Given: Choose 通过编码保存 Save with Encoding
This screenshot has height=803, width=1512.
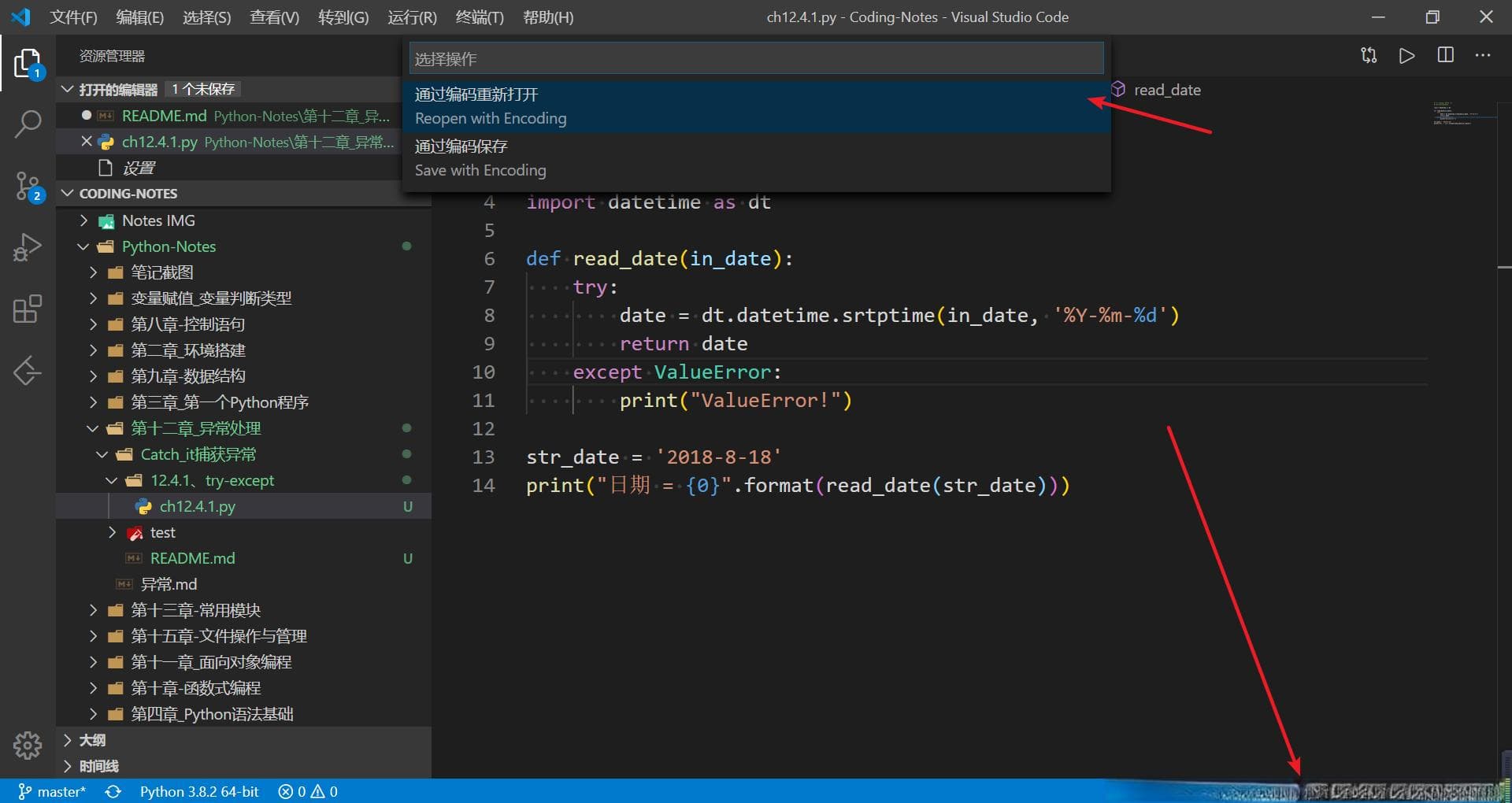Looking at the screenshot, I should click(756, 158).
